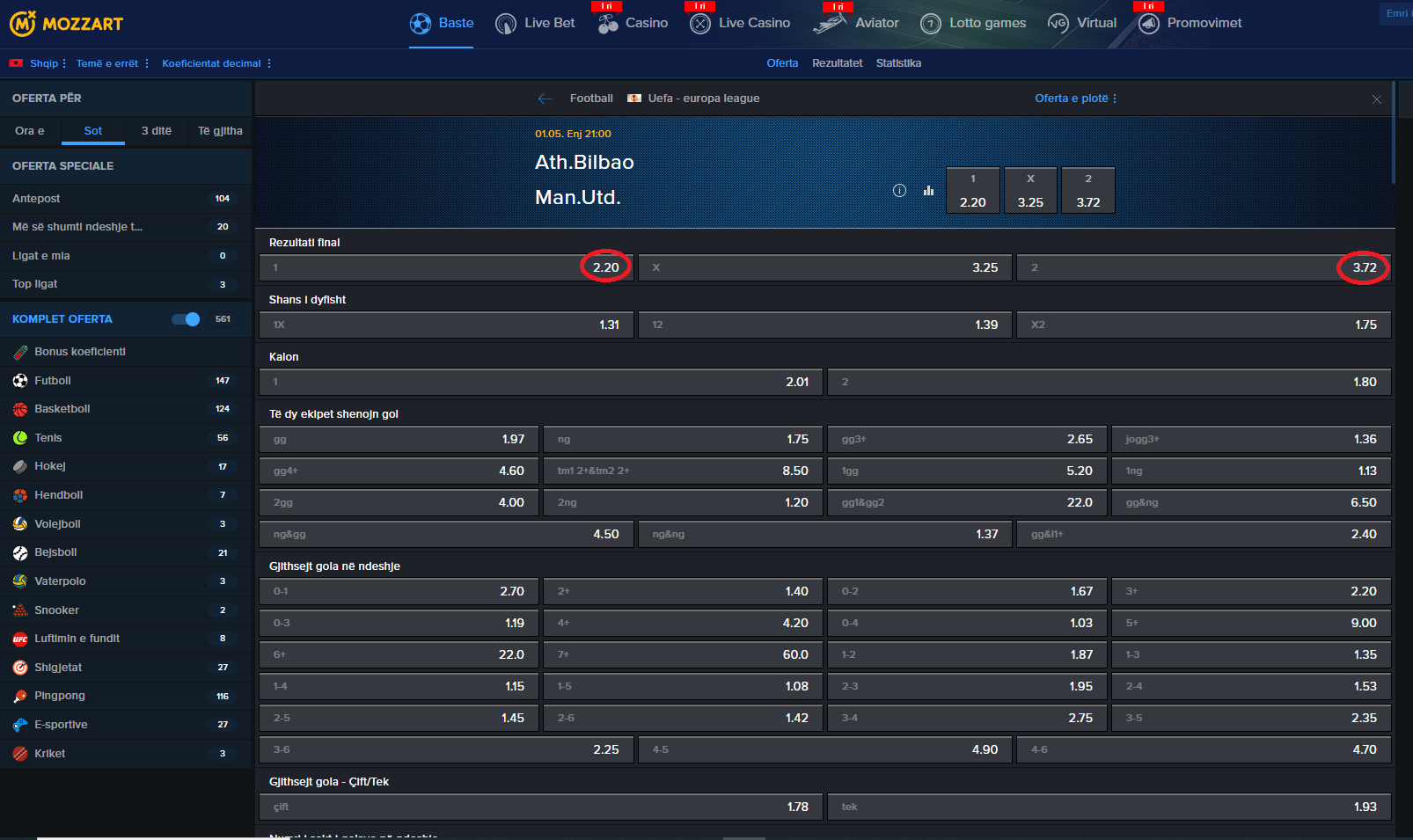This screenshot has height=840, width=1413.
Task: Select the E-sportive icon
Action: [x=20, y=725]
